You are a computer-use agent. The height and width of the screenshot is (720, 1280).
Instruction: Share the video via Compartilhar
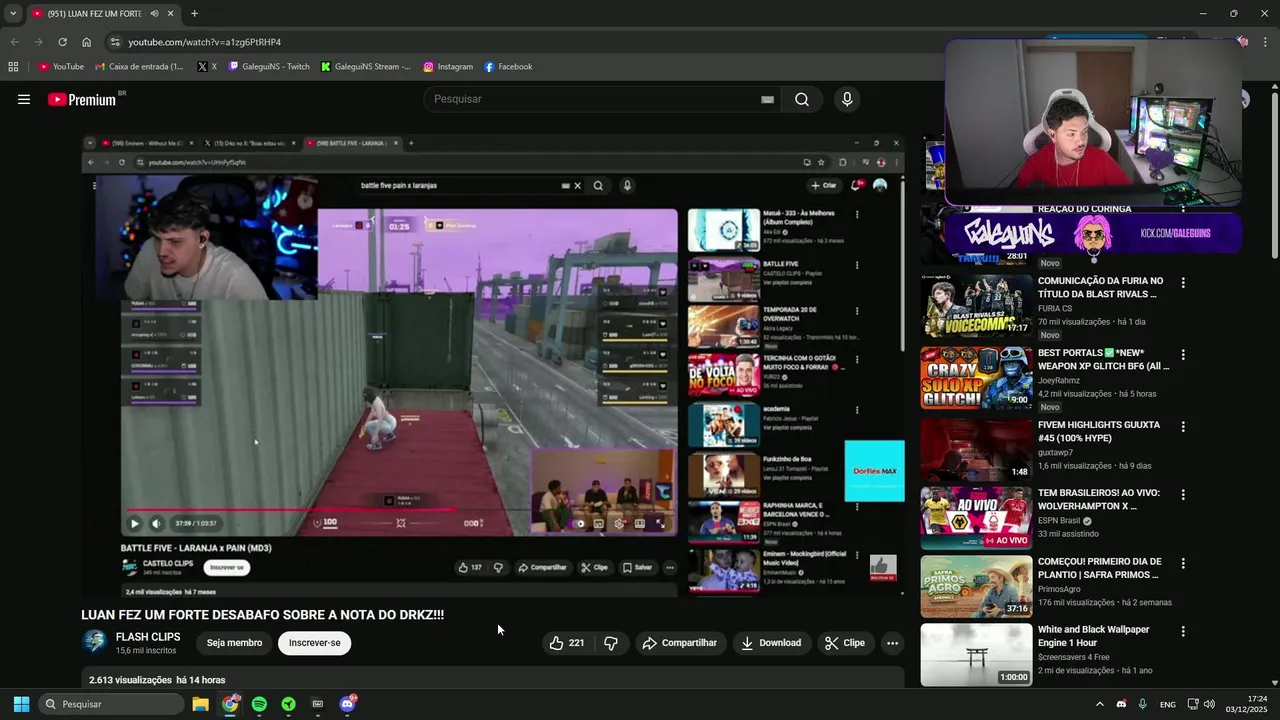tap(680, 643)
